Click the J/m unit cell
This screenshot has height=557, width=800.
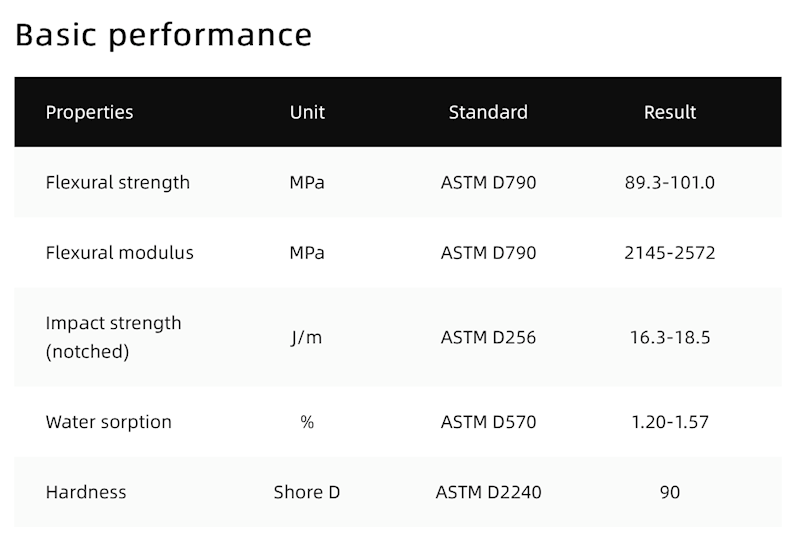pyautogui.click(x=307, y=337)
